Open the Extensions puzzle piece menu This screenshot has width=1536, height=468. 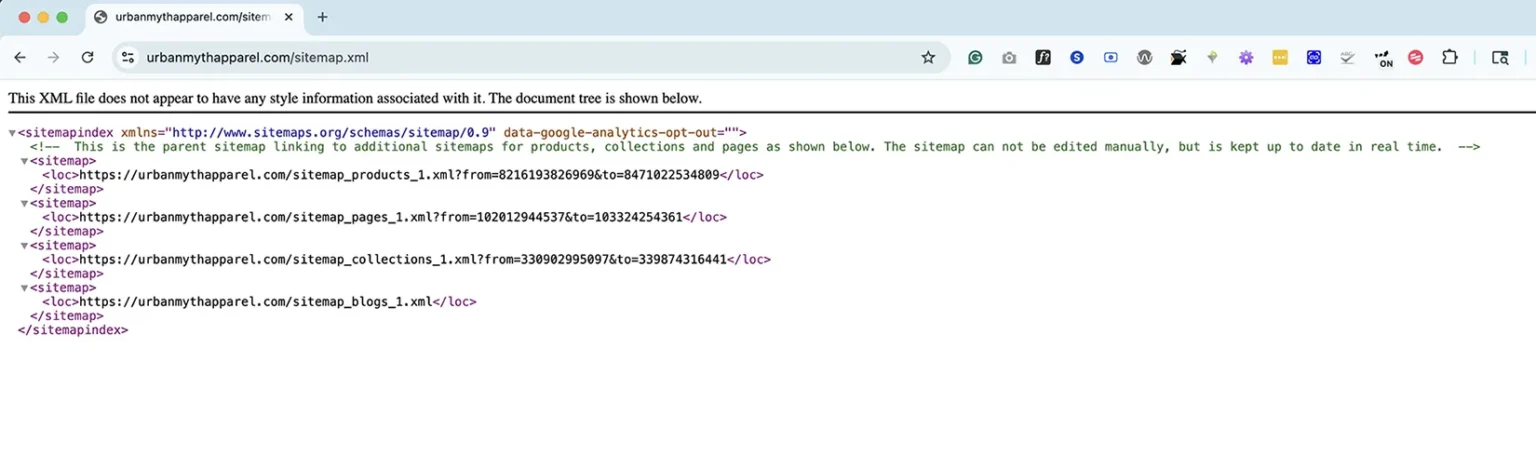coord(1449,58)
